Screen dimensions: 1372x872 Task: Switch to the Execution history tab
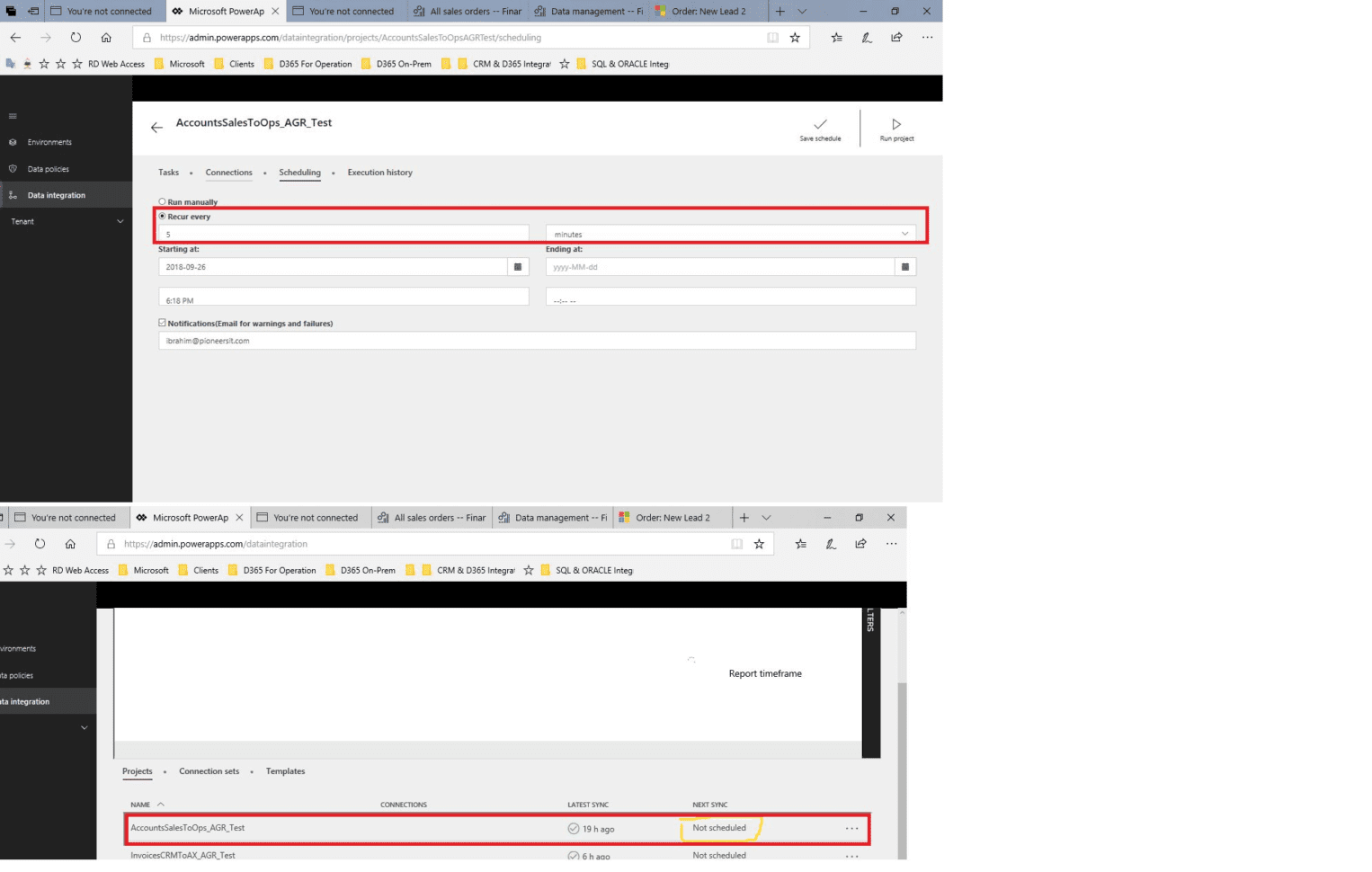[380, 173]
